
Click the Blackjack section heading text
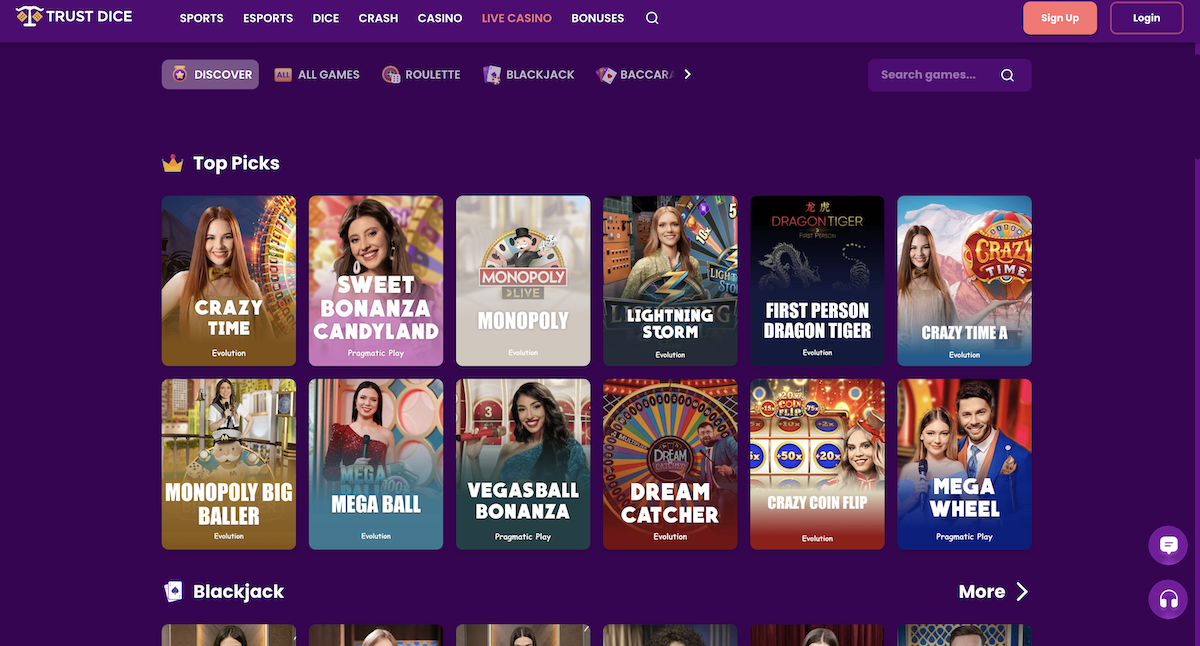238,592
